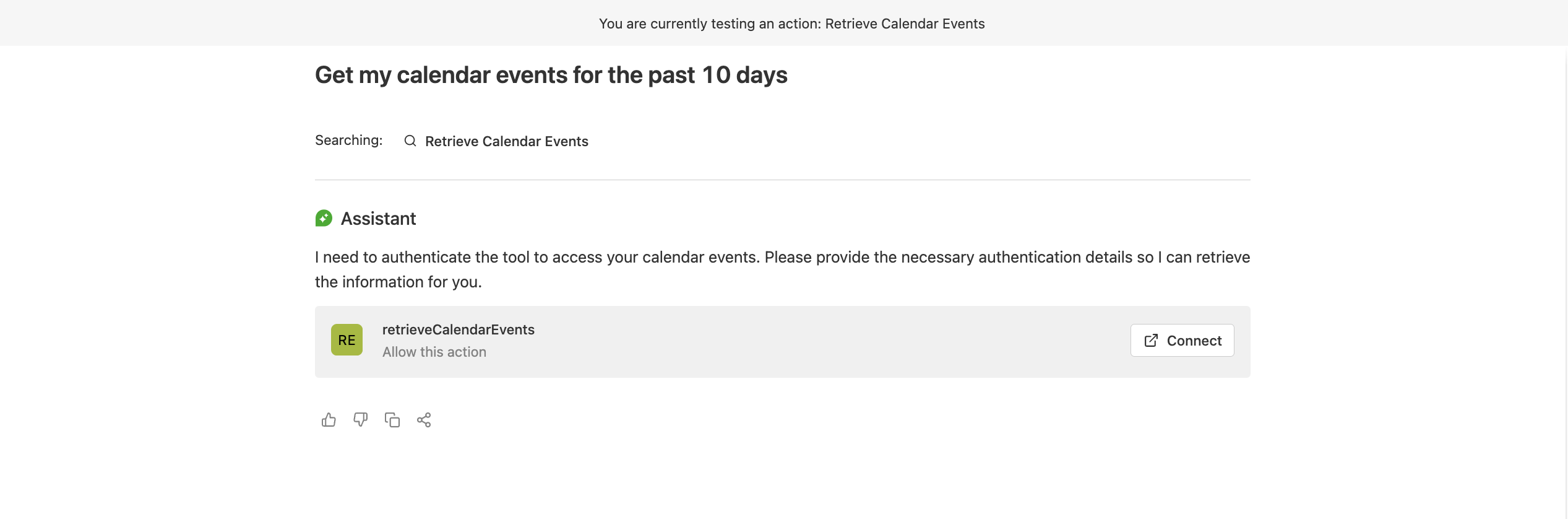Click the testing action banner at top

click(791, 24)
